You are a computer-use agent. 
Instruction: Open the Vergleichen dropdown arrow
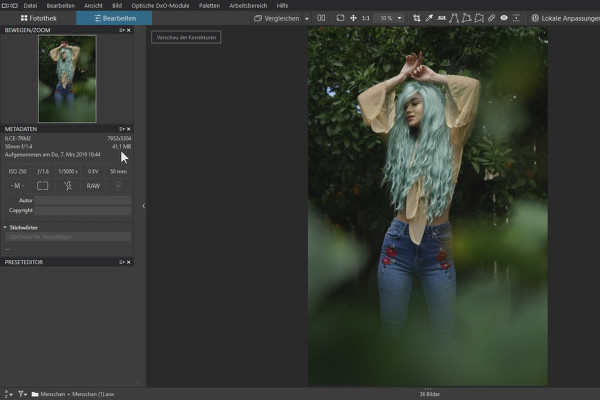pyautogui.click(x=307, y=18)
